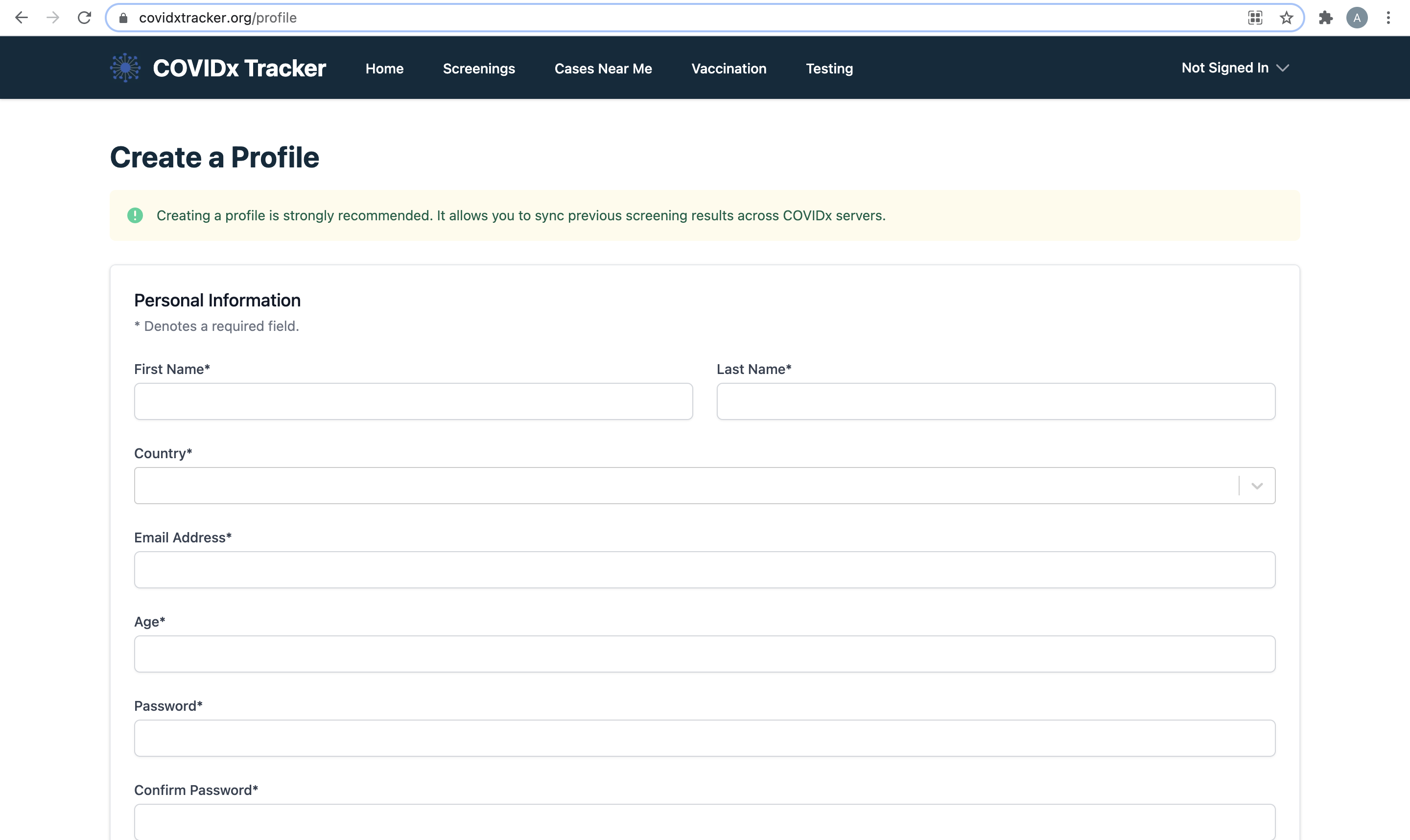Open the Country dropdown arrow
Viewport: 1410px width, 840px height.
click(1257, 486)
